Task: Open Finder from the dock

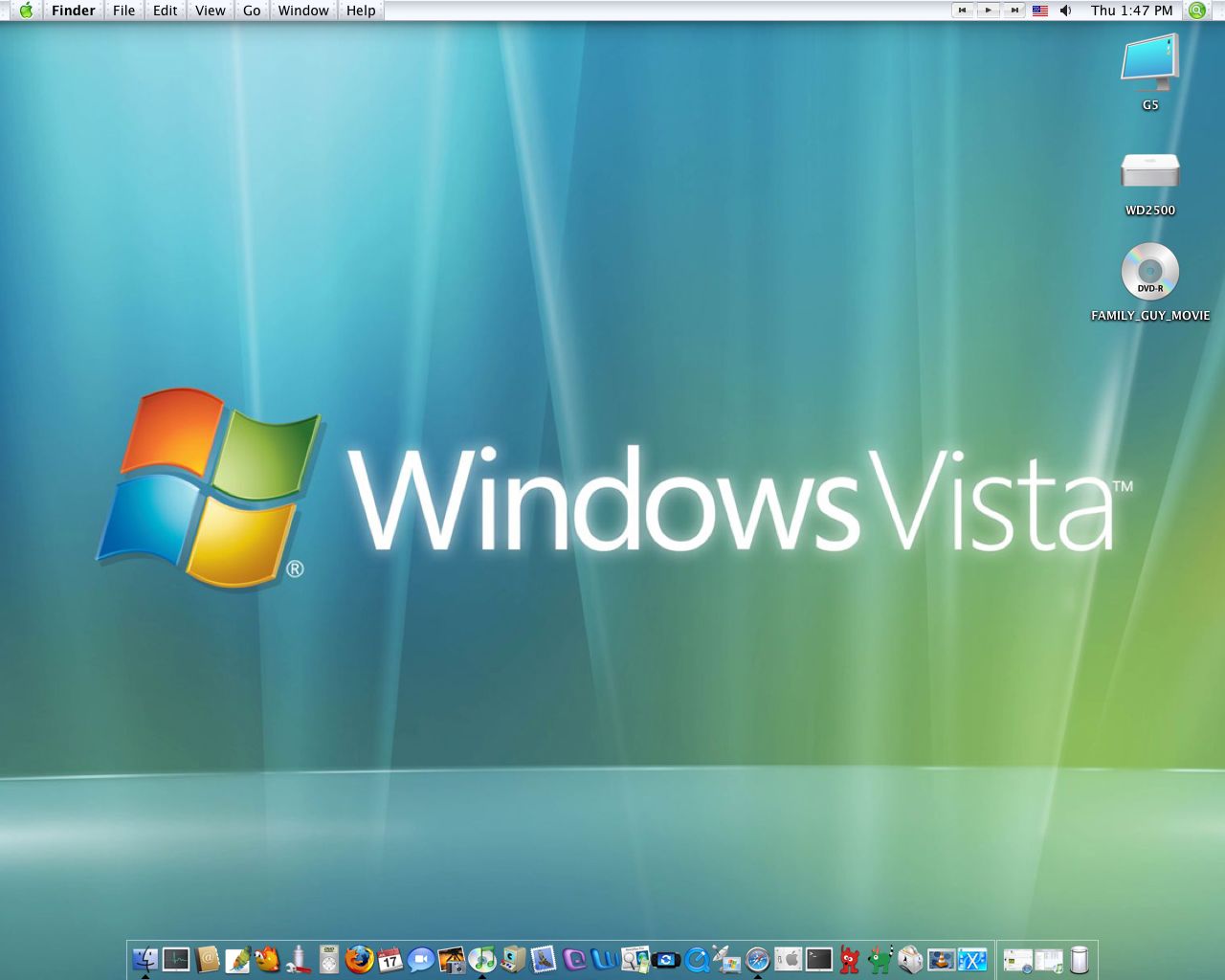Action: point(145,959)
